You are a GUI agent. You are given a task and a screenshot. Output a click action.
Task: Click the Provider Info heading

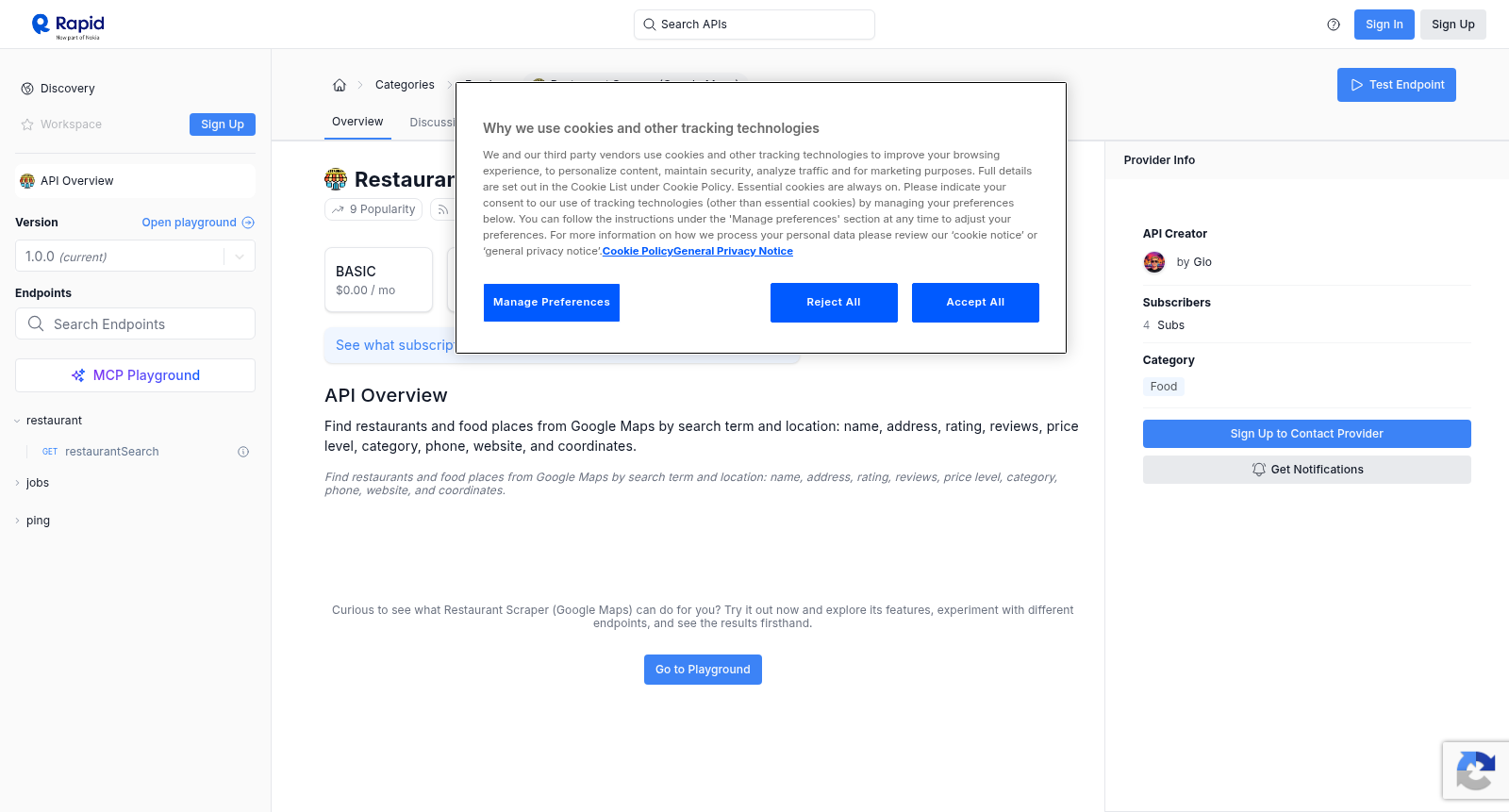tap(1159, 160)
